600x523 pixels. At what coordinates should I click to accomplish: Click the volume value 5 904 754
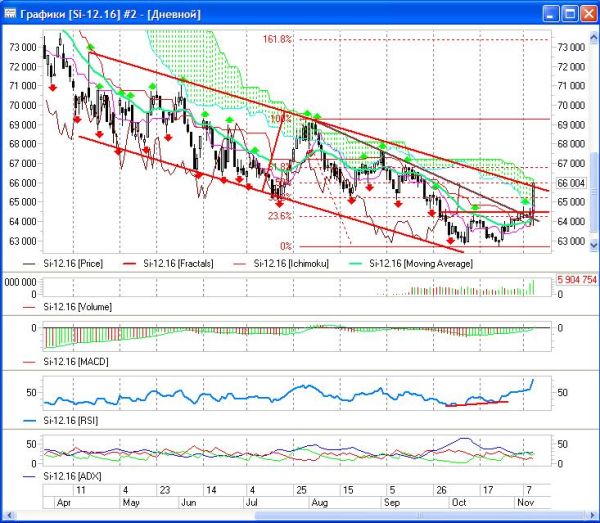577,280
